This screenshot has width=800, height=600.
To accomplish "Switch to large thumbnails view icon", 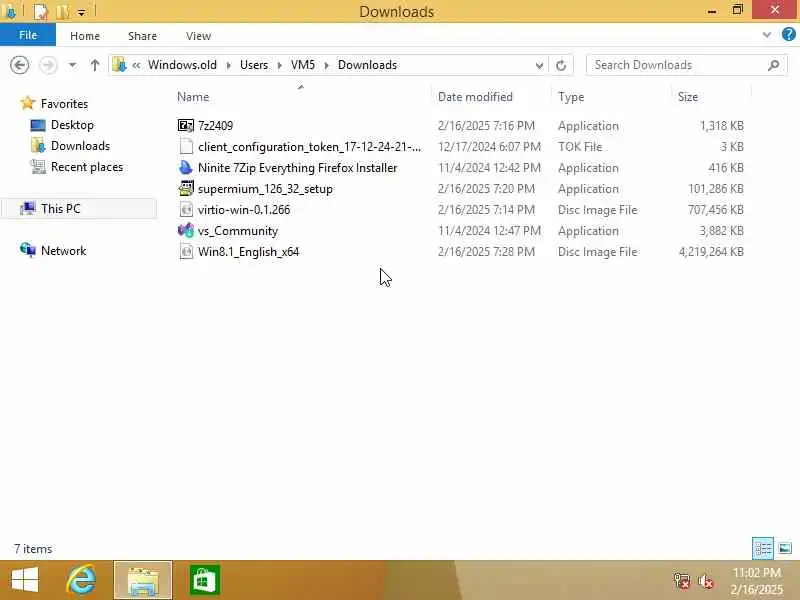I will click(x=785, y=548).
